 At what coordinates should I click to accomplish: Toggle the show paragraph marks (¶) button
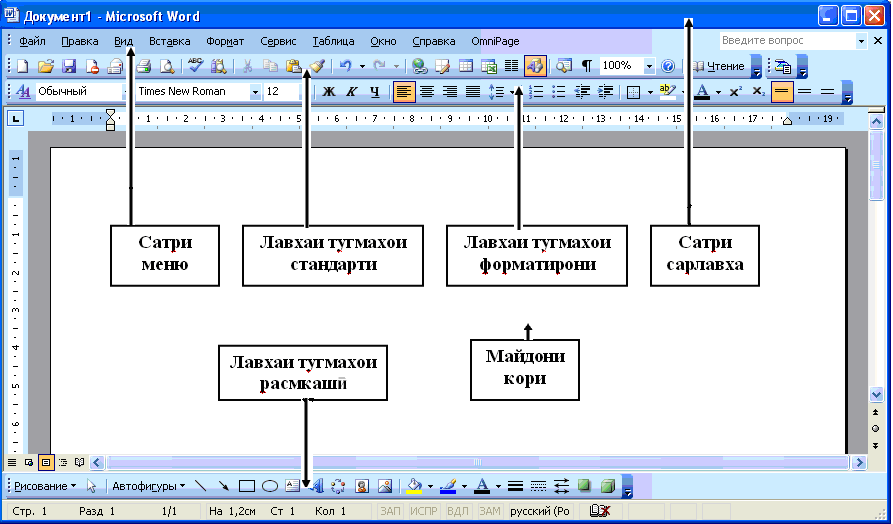pos(587,66)
